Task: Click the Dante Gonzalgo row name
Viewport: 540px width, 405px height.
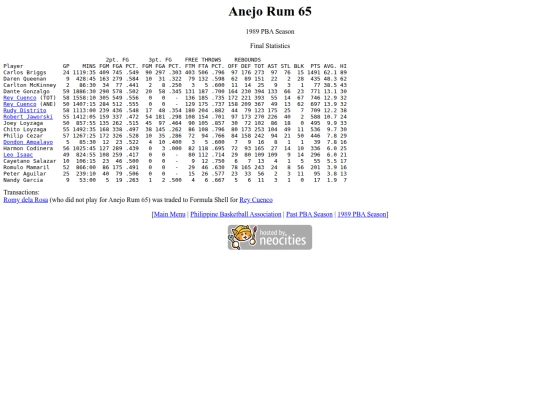Action: point(26,91)
